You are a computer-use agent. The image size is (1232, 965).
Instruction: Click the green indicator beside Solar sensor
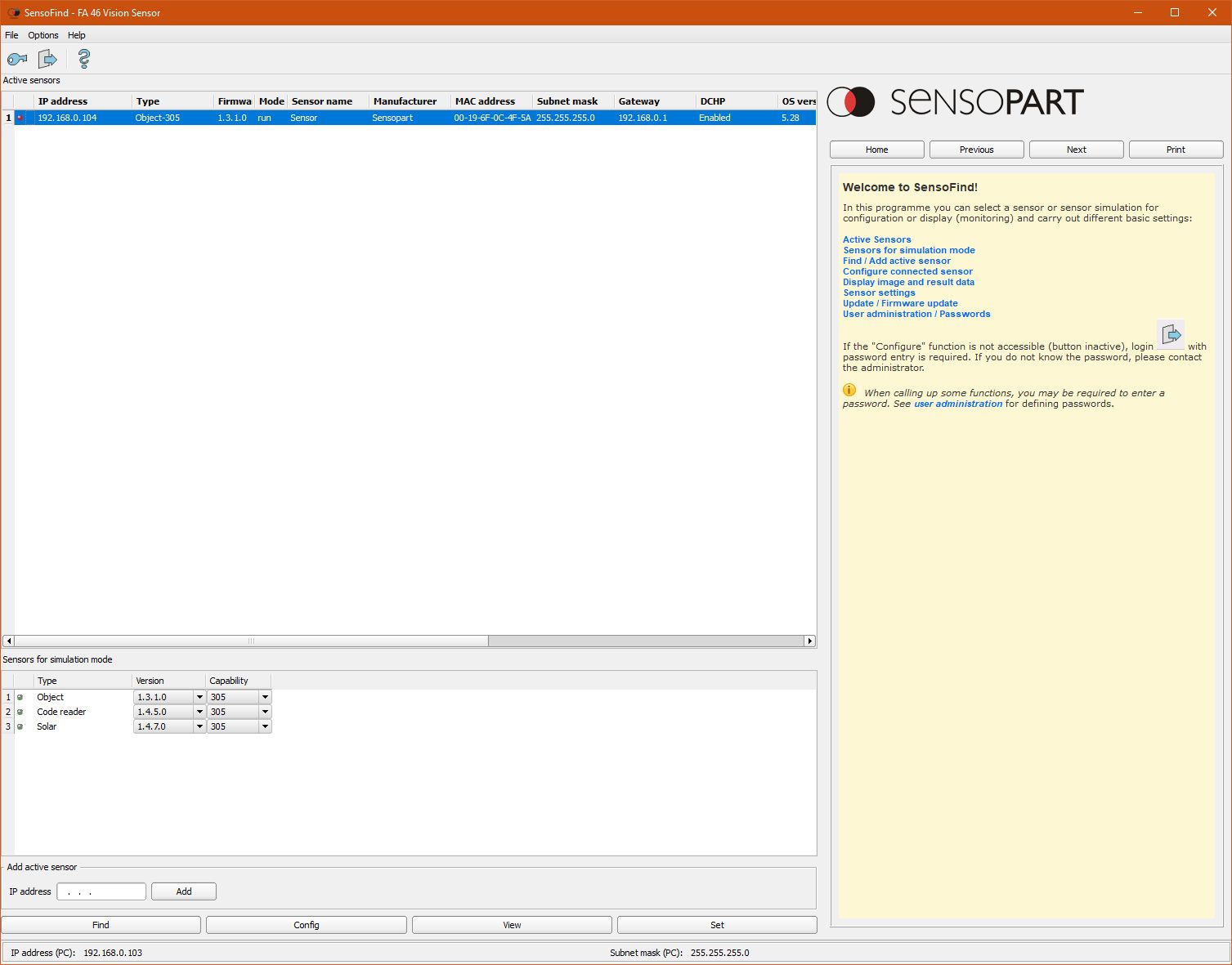point(20,726)
